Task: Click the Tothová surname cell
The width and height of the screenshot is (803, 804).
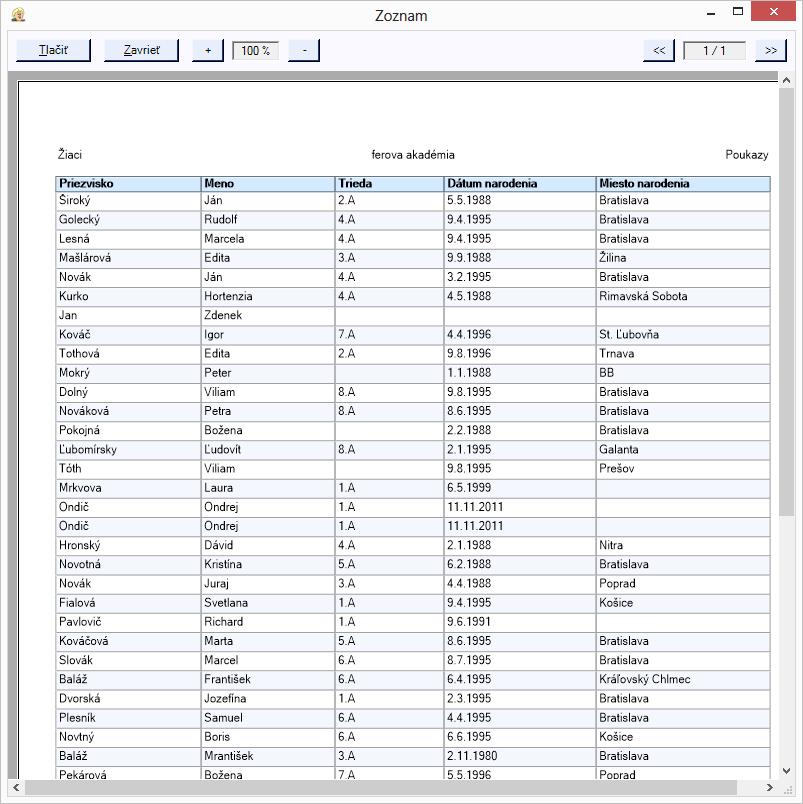Action: 128,354
